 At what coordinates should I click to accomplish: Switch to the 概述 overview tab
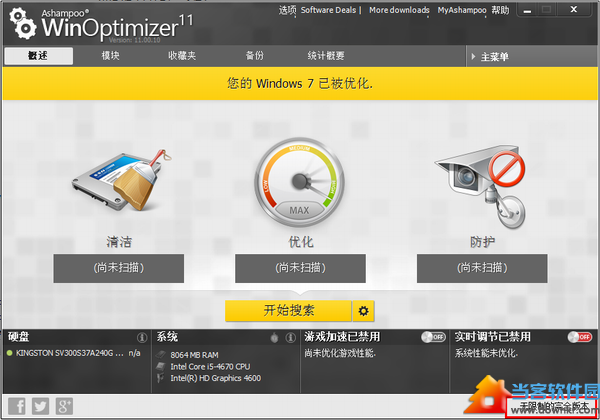38,56
